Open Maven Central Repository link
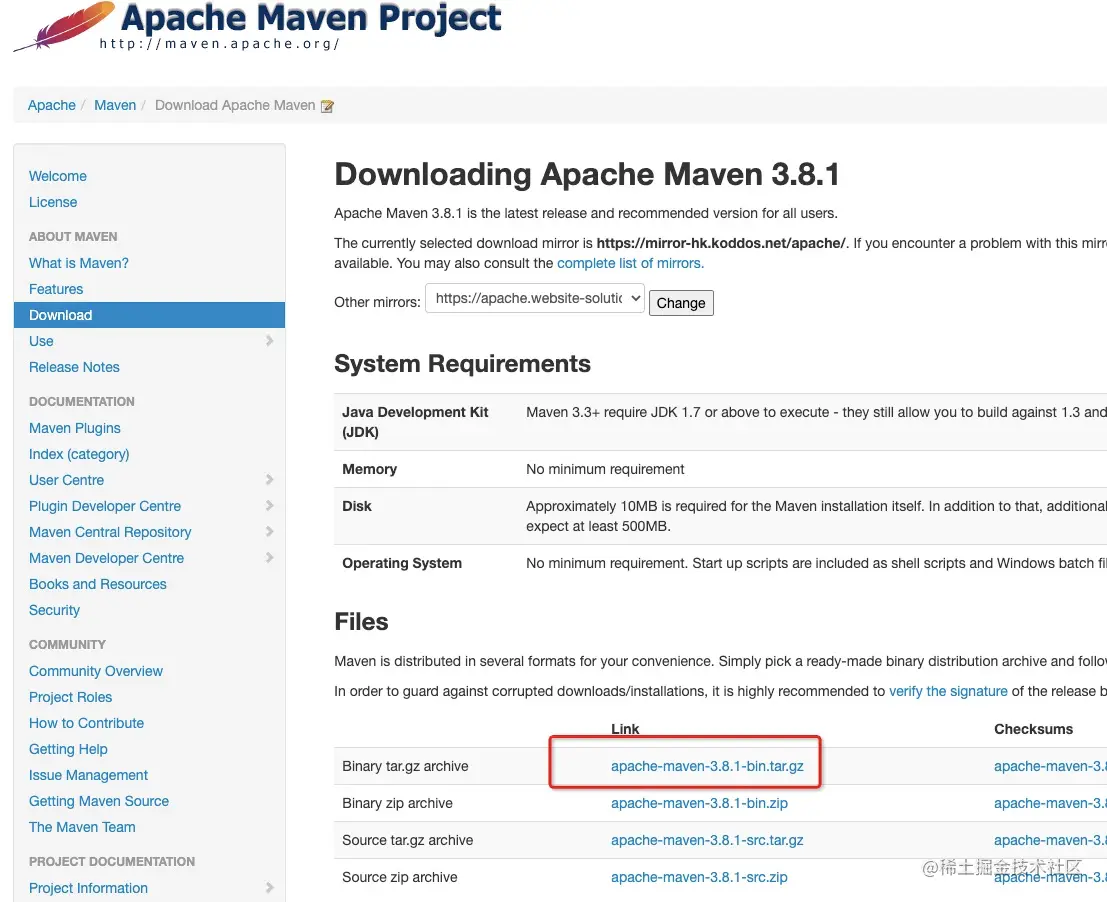 click(x=110, y=532)
